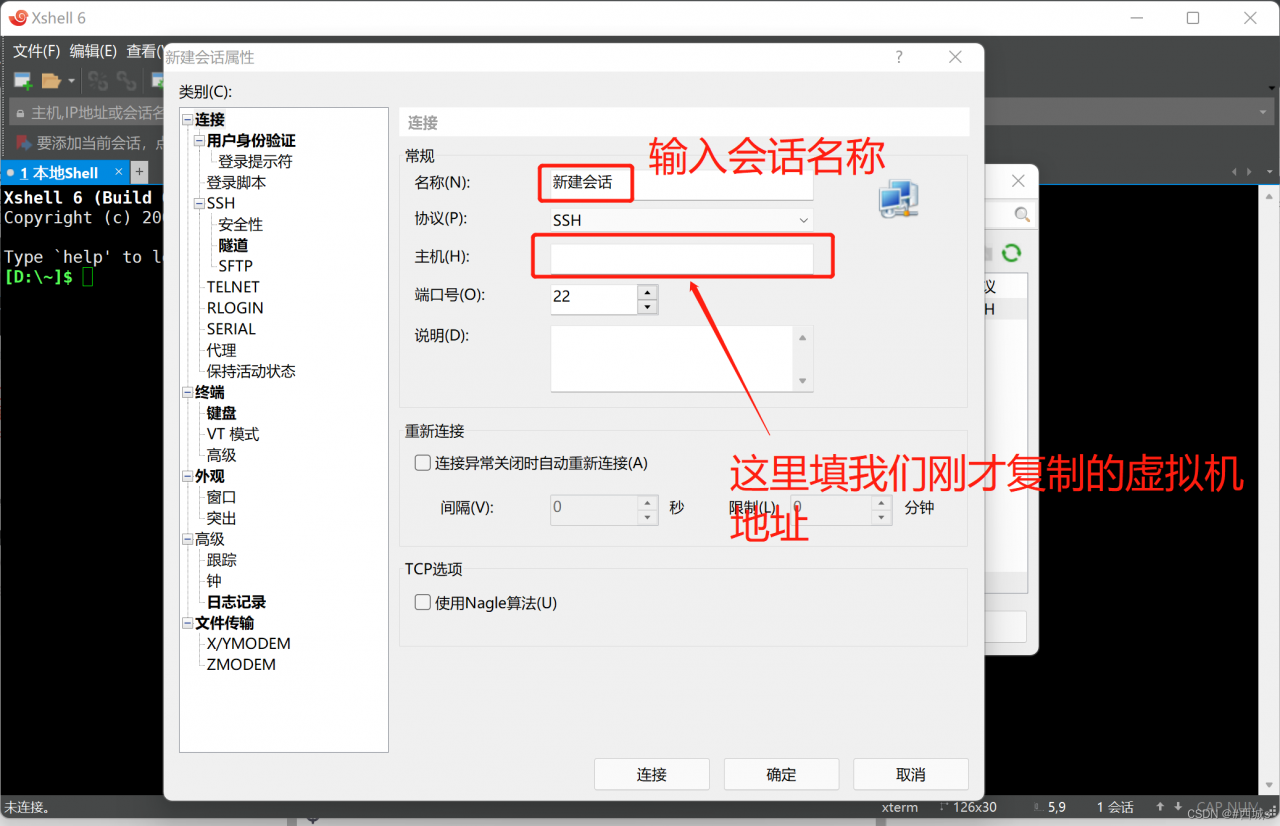Select X/YMODEM in the category tree
Viewport: 1280px width, 826px height.
(x=249, y=644)
